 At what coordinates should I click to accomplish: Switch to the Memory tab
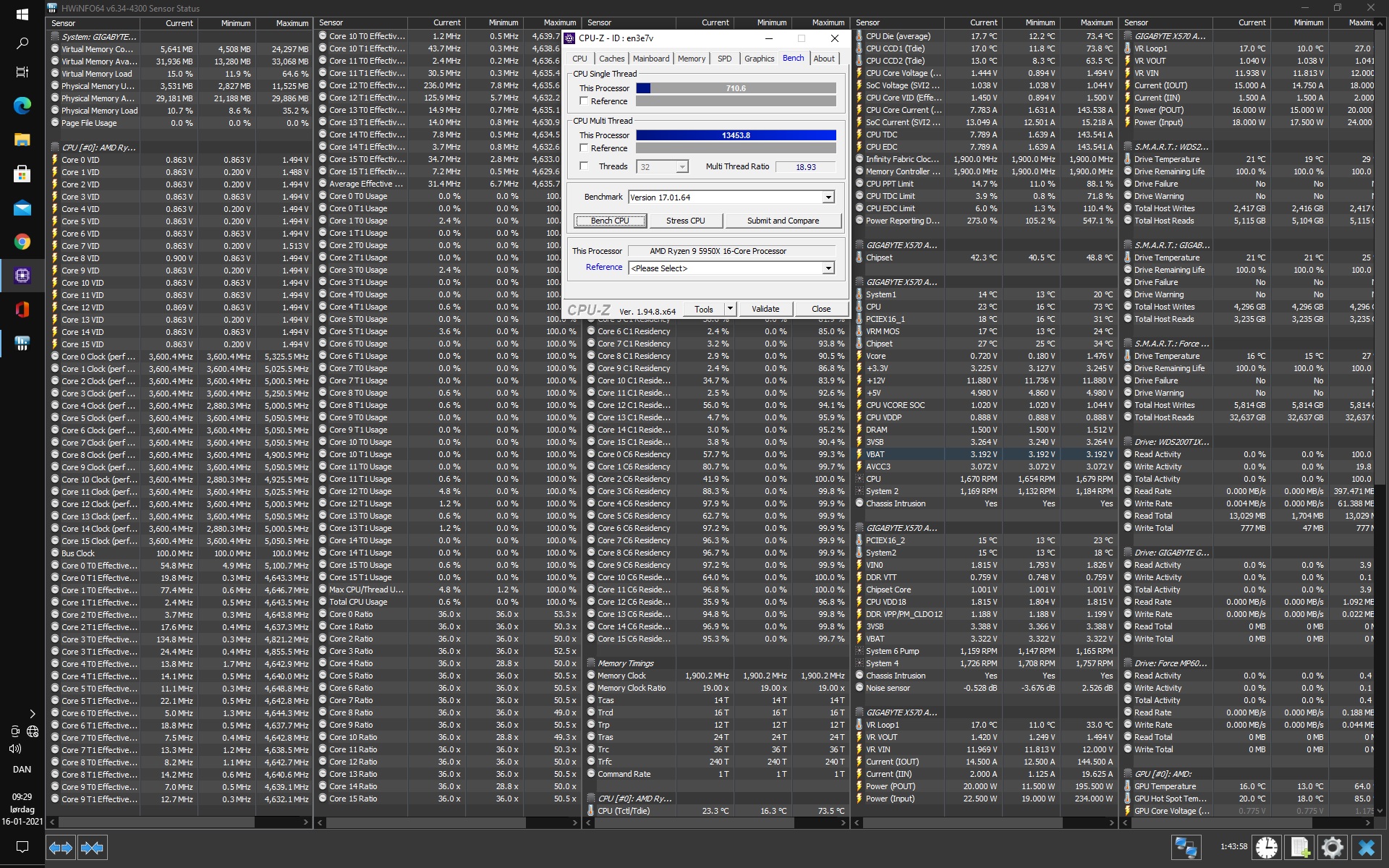(x=692, y=59)
